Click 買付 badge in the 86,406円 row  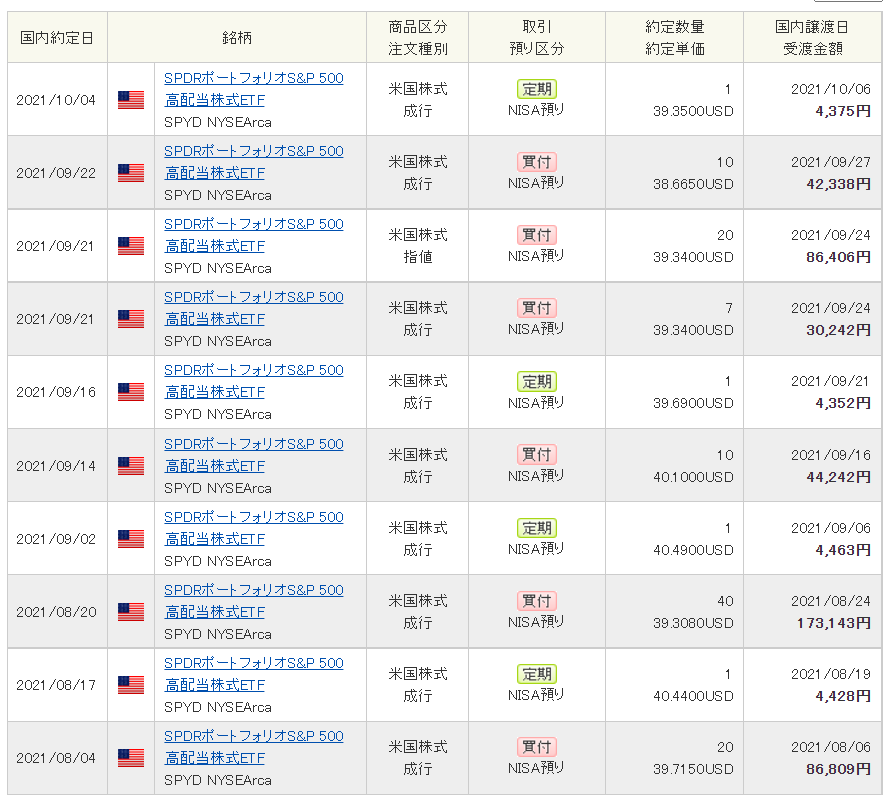[x=536, y=236]
